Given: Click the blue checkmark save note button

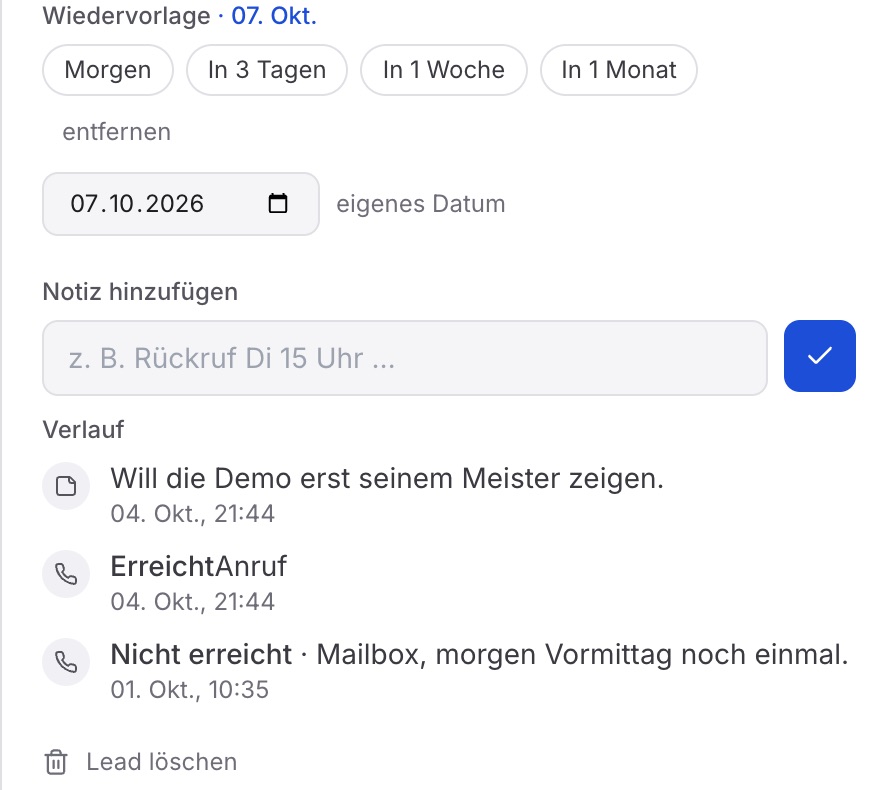Looking at the screenshot, I should pos(819,356).
